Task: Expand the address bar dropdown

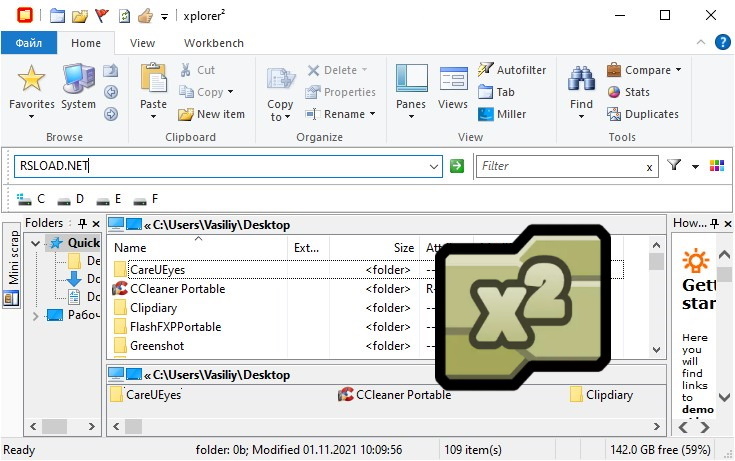Action: (434, 166)
